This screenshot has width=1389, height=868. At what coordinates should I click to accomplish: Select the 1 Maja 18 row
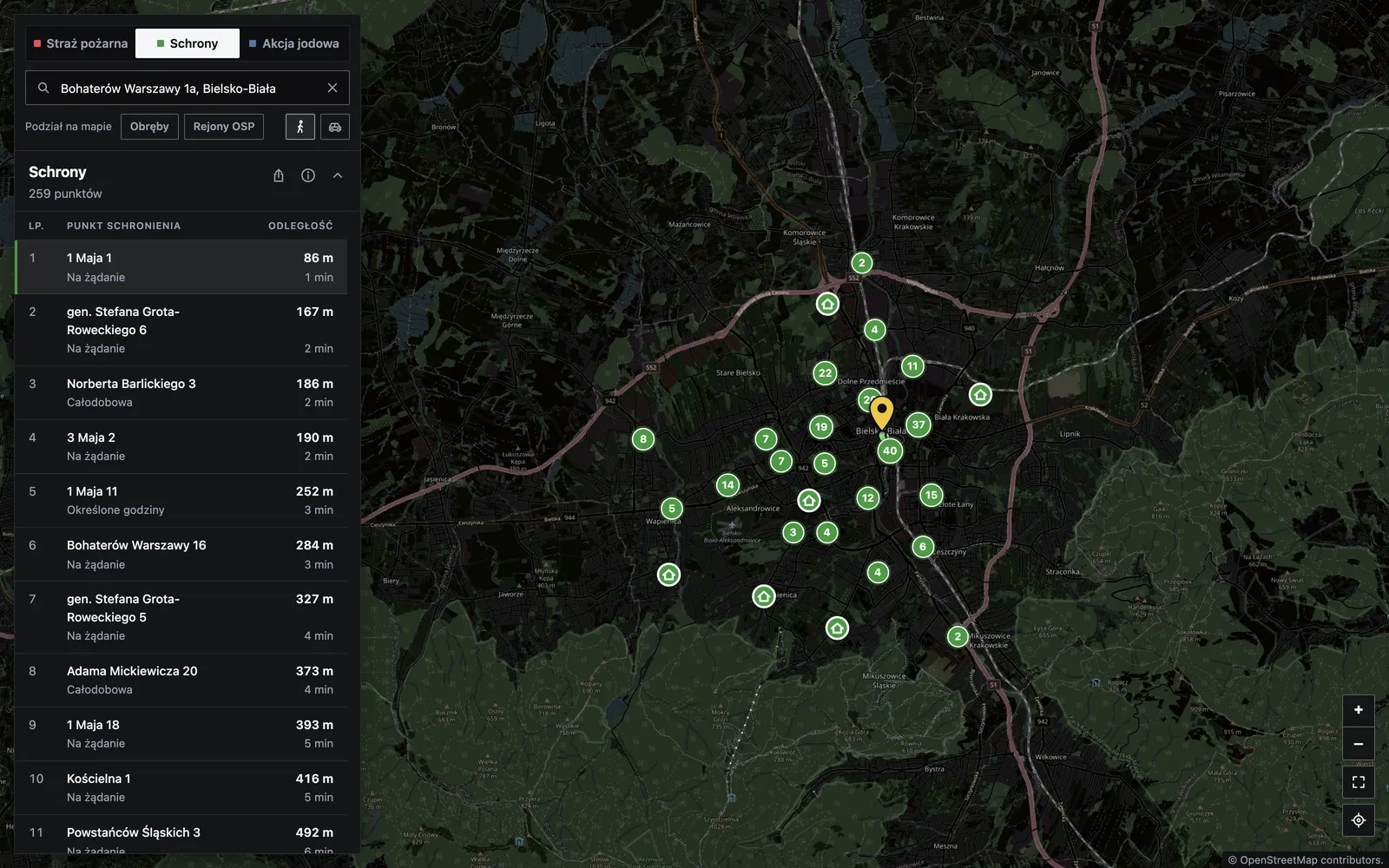click(181, 734)
